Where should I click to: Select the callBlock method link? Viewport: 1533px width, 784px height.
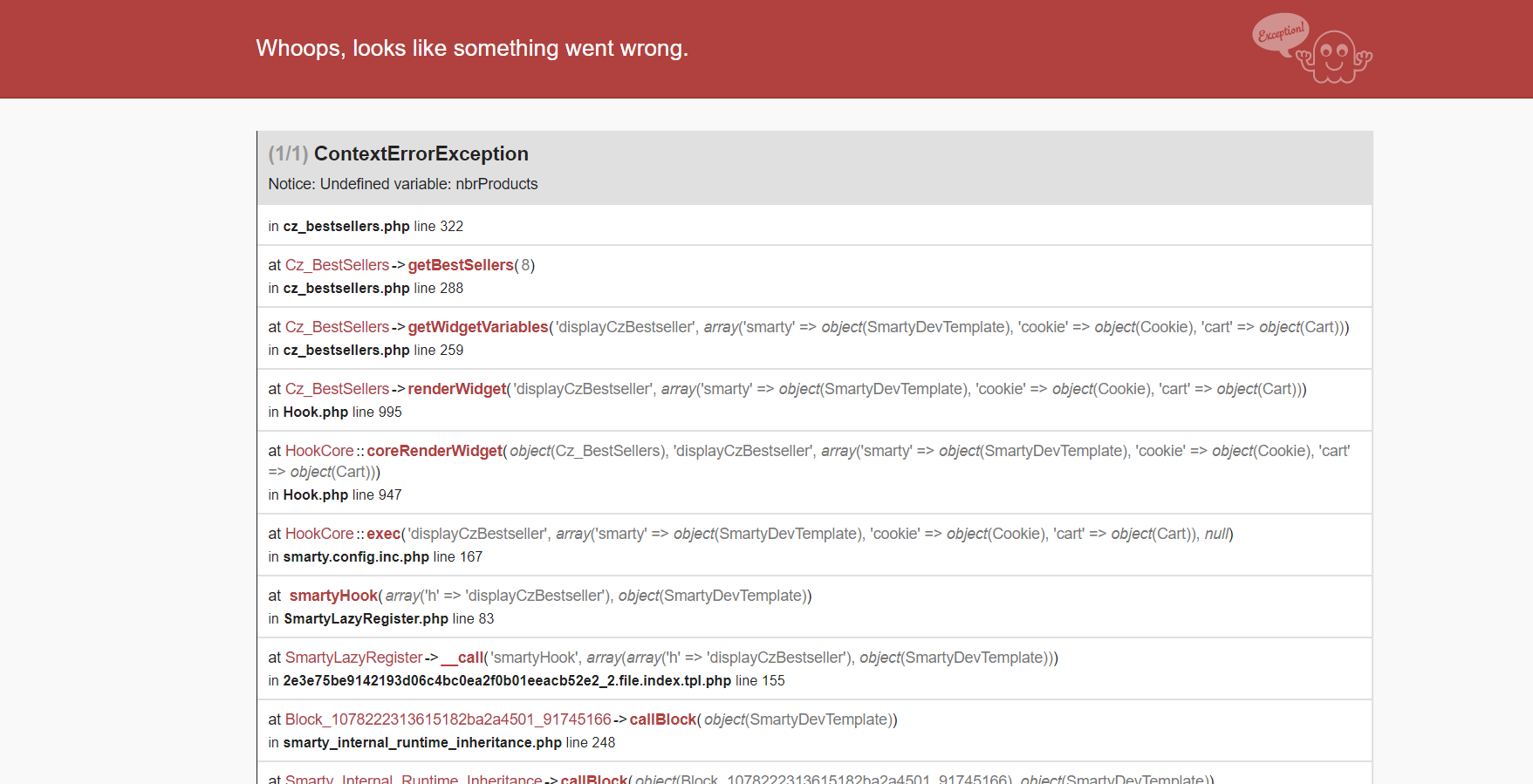point(663,719)
